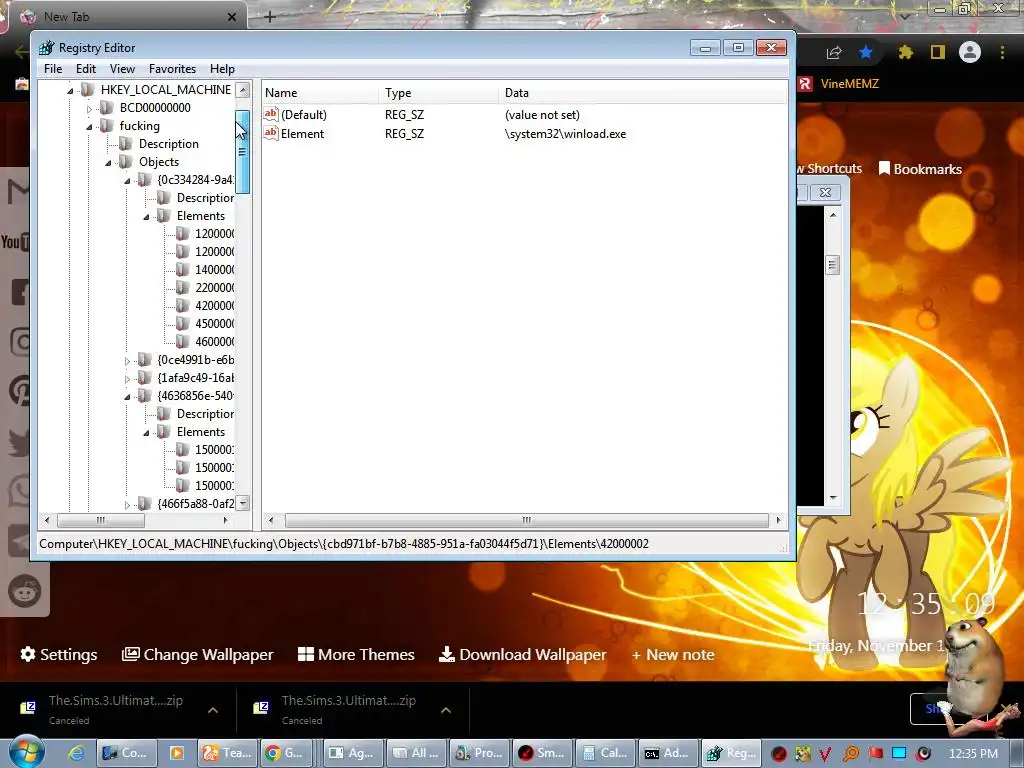1024x768 pixels.
Task: Open options chevron for first Sims zip download
Action: 213,710
